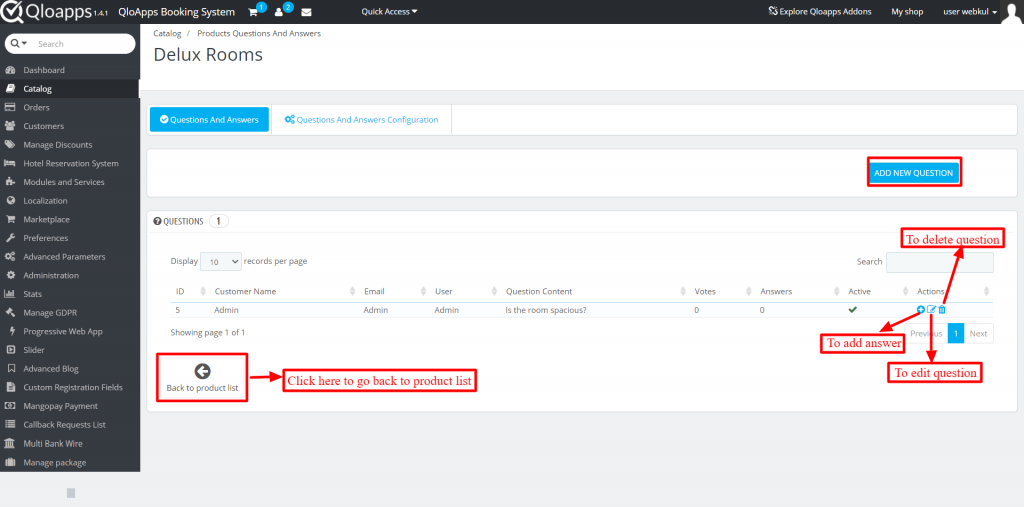Click the Back to product list button

click(202, 378)
